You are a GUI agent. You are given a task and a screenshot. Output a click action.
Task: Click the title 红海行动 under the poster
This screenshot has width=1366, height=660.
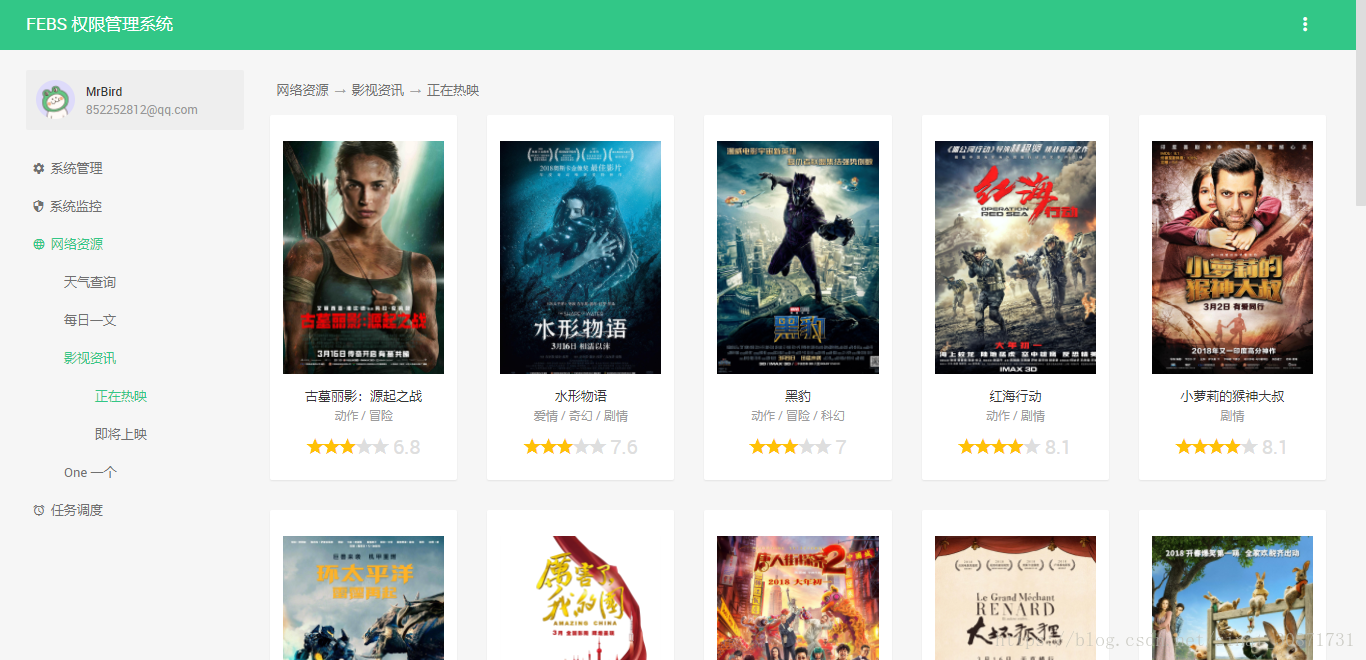pos(1015,396)
